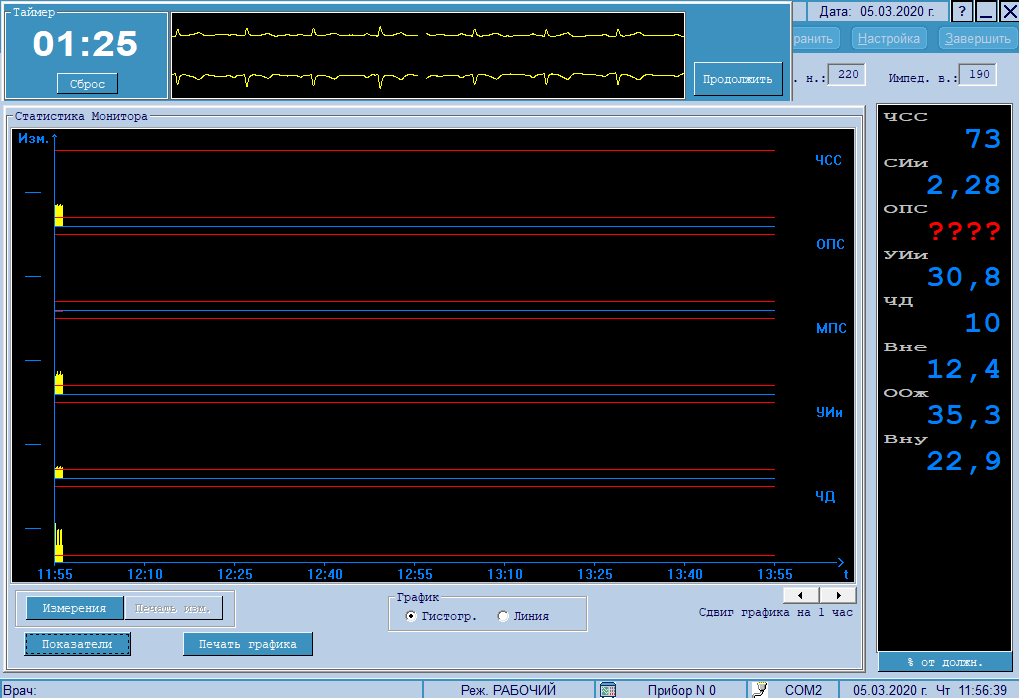The width and height of the screenshot is (1019, 698).
Task: Close the monitor window
Action: [x=1009, y=11]
